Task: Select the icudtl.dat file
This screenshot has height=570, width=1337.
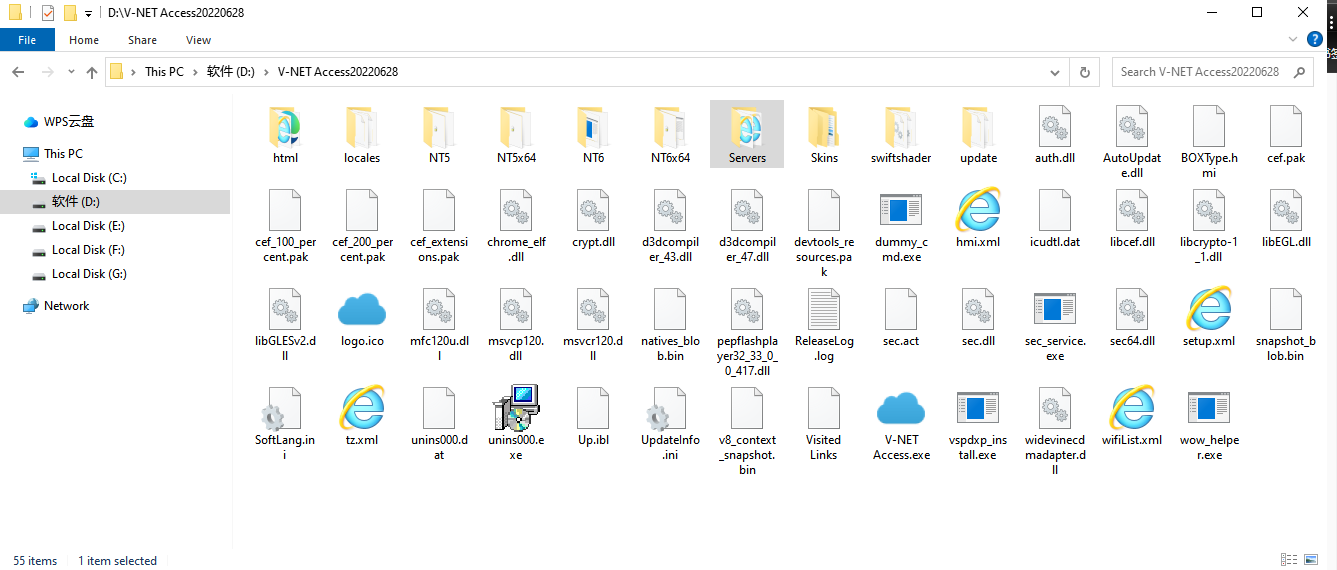Action: tap(1055, 218)
